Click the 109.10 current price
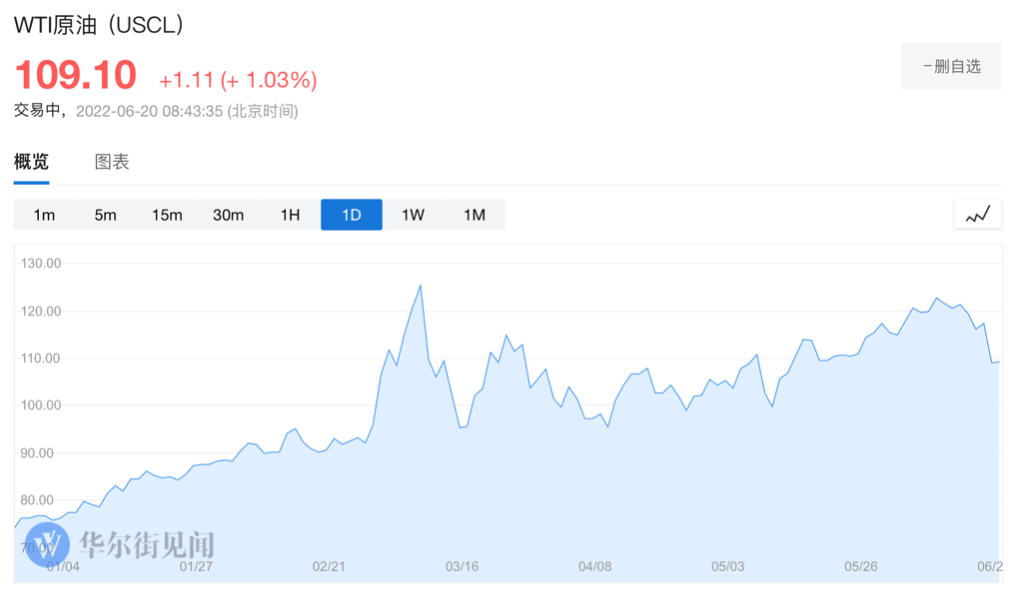1024x590 pixels. pos(76,74)
